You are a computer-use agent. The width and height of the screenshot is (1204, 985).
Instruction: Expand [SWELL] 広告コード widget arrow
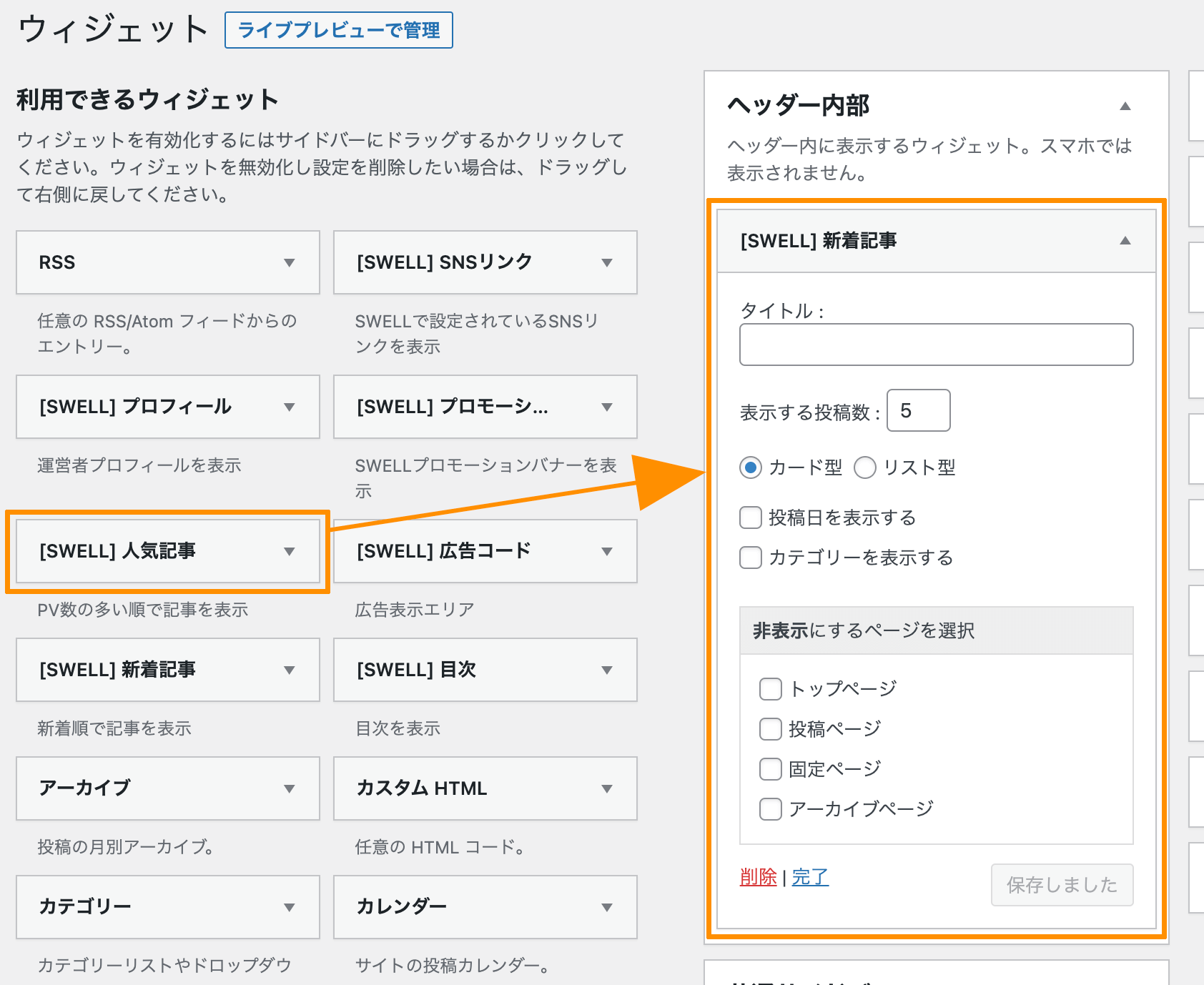(607, 551)
